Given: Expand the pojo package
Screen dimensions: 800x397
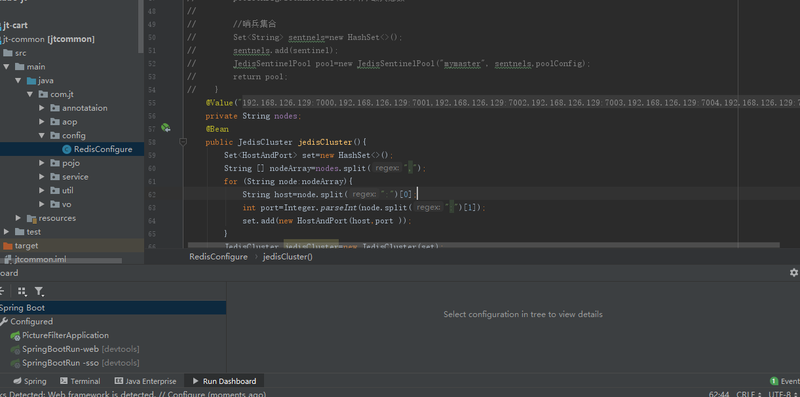Looking at the screenshot, I should (42, 163).
